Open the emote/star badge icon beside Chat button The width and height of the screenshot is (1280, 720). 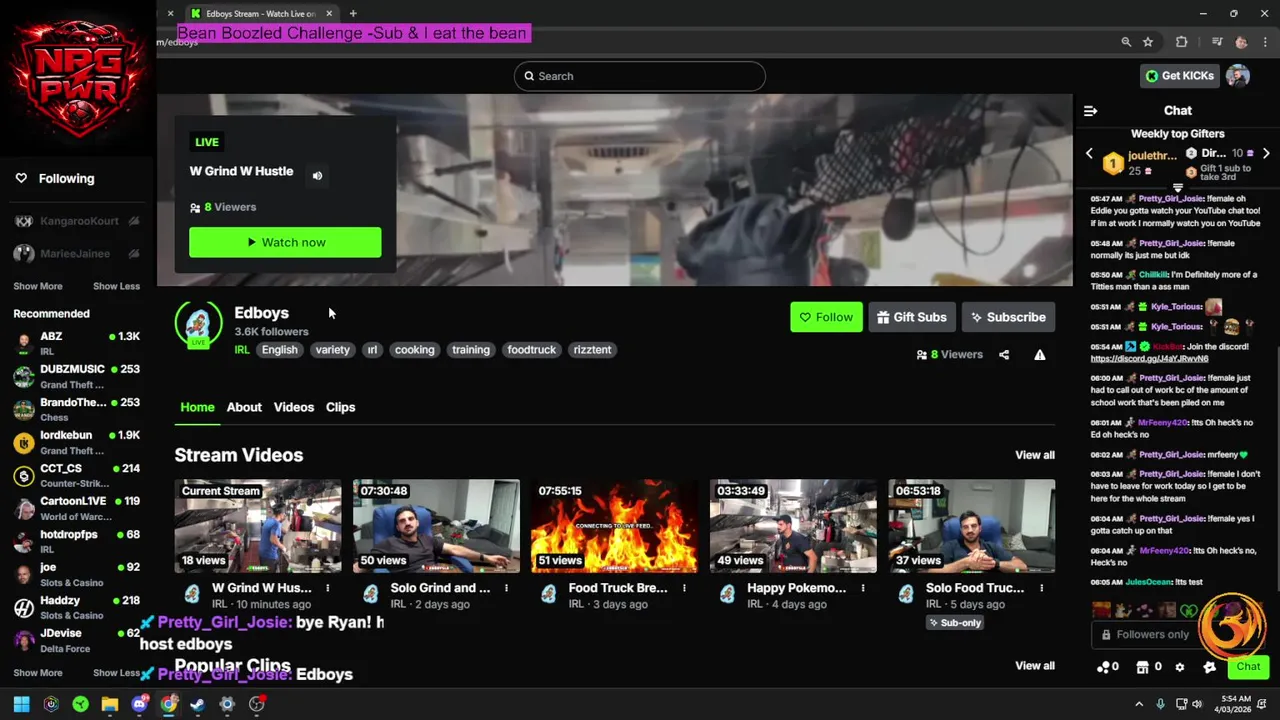point(1209,667)
